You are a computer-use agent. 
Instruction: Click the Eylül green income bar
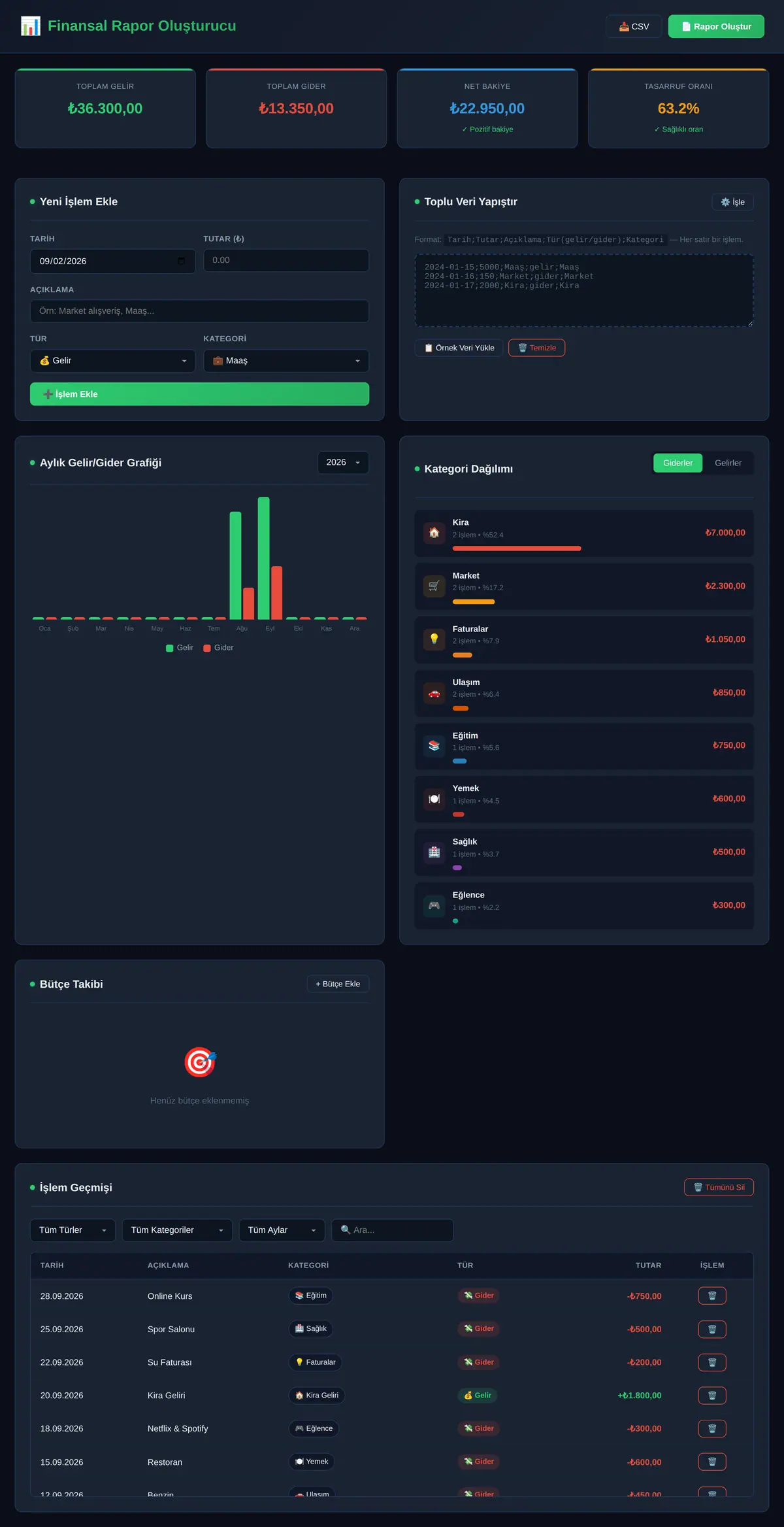click(264, 558)
